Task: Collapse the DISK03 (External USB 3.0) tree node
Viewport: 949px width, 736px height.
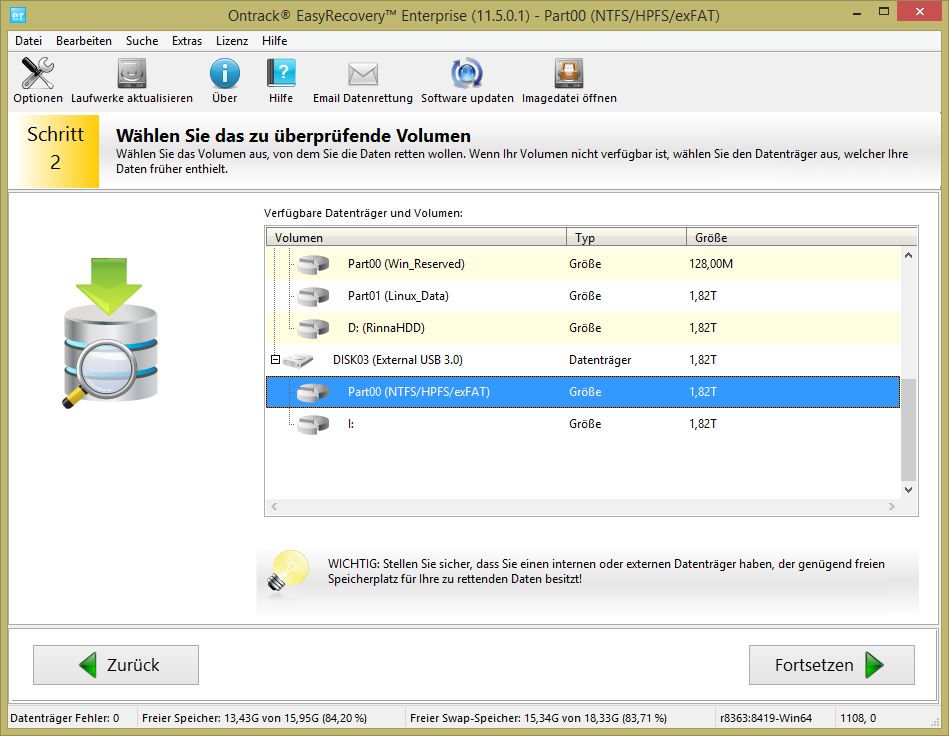Action: [275, 360]
